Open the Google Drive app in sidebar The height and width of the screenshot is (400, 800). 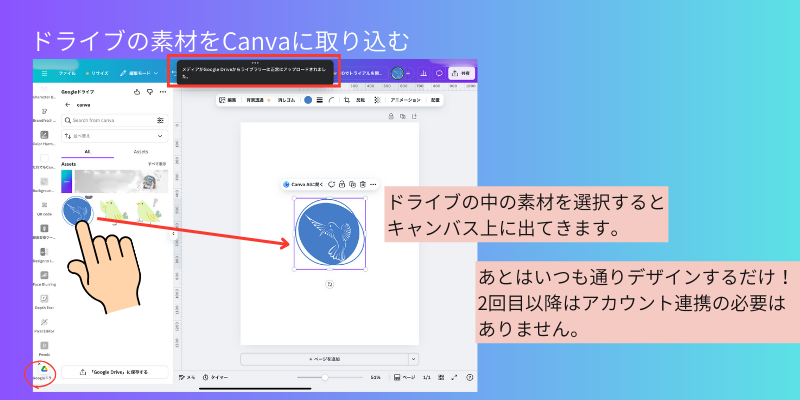[x=44, y=372]
